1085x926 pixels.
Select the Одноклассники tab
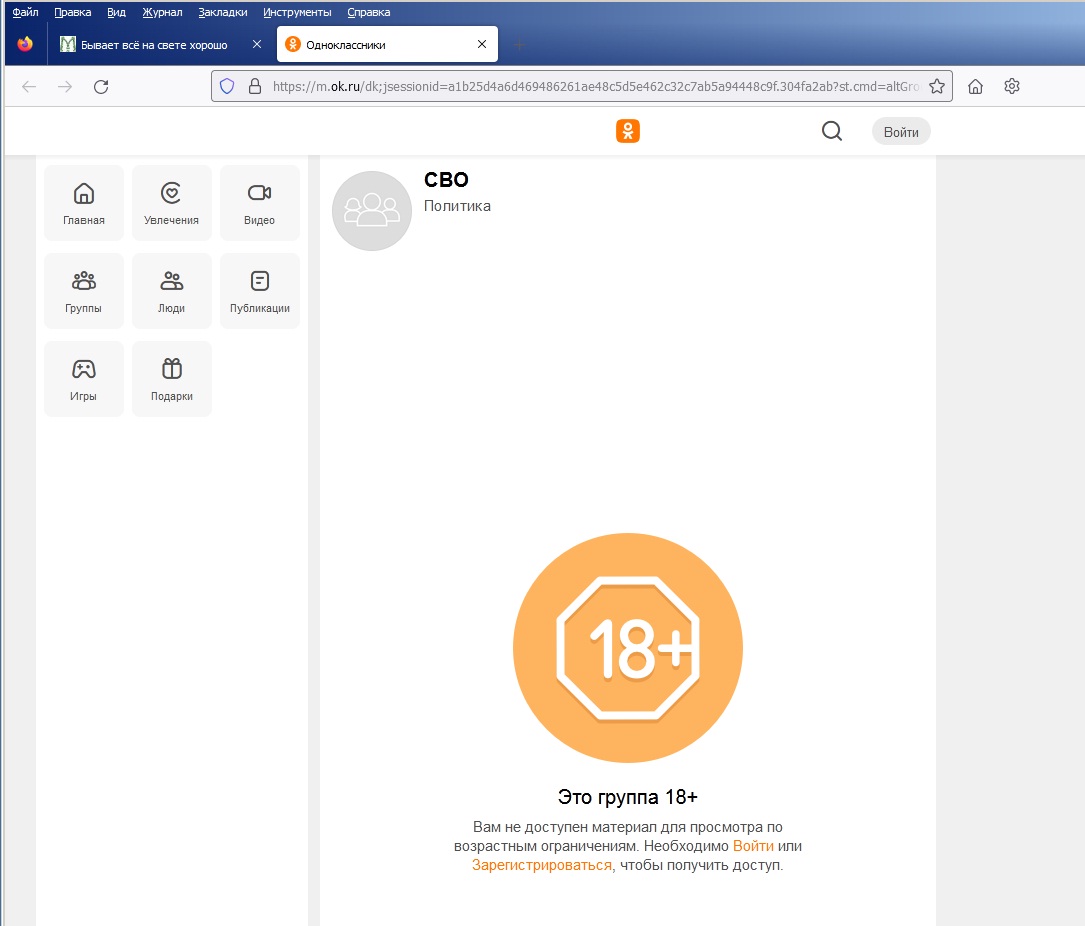tap(388, 44)
